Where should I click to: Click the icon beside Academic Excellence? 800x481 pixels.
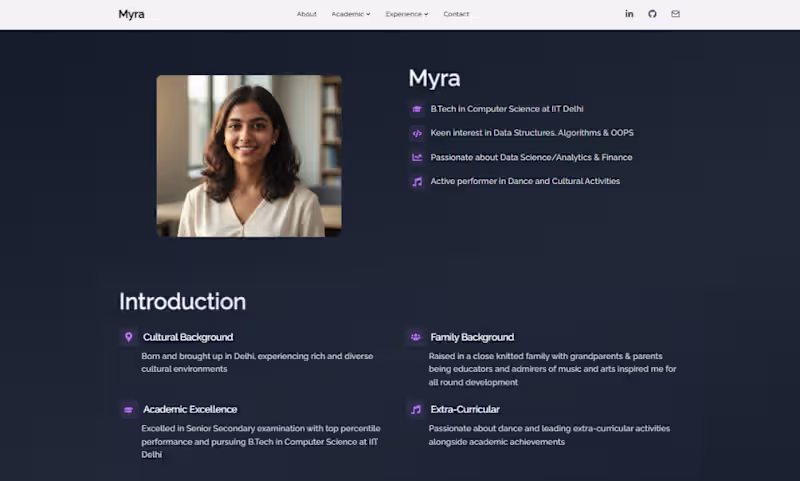coord(129,410)
